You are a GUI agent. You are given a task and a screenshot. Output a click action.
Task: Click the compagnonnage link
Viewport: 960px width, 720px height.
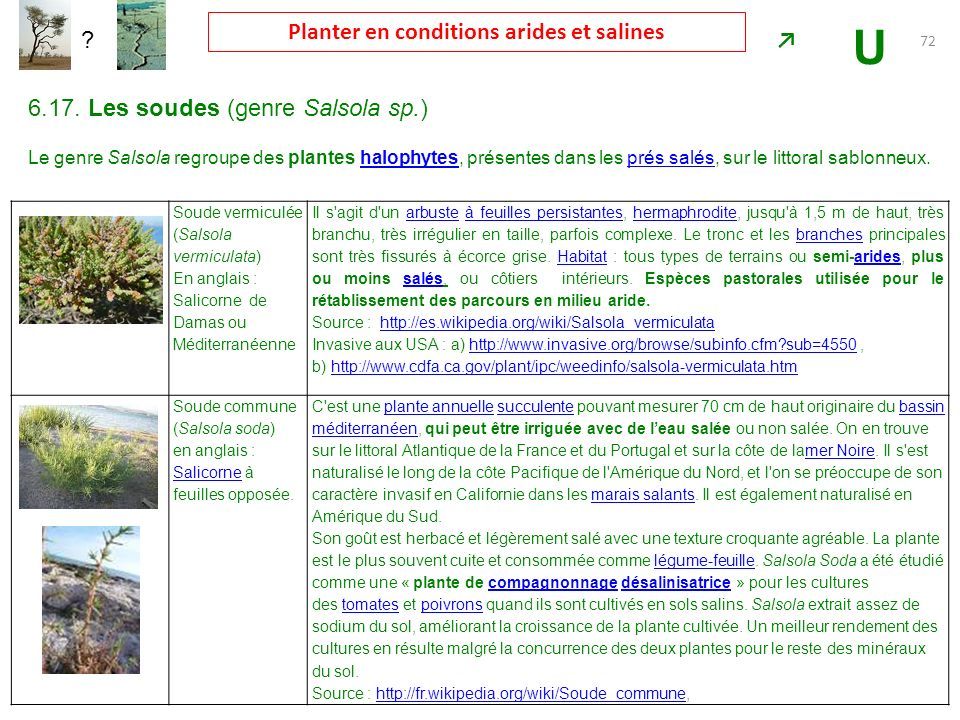pyautogui.click(x=552, y=583)
